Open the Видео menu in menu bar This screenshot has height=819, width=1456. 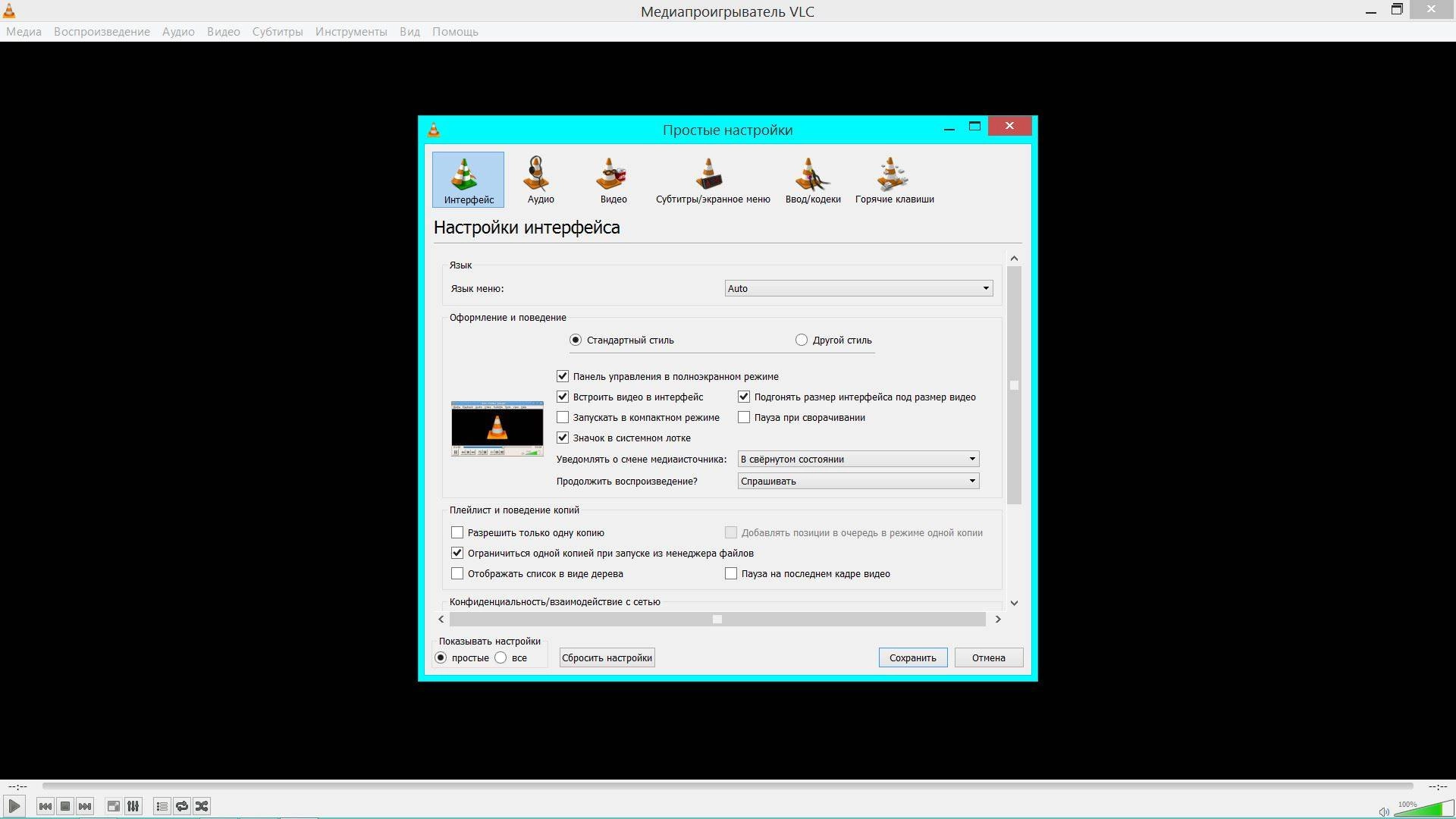pos(224,32)
